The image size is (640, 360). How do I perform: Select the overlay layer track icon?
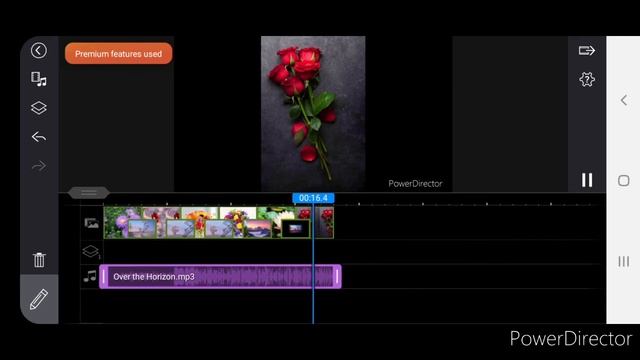coord(91,251)
